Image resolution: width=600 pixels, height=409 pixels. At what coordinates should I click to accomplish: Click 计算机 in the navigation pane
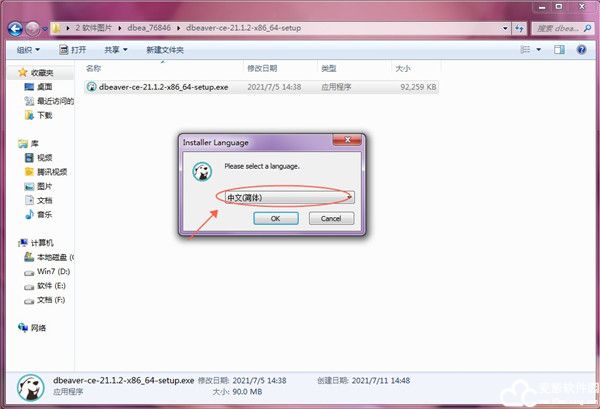pos(37,243)
